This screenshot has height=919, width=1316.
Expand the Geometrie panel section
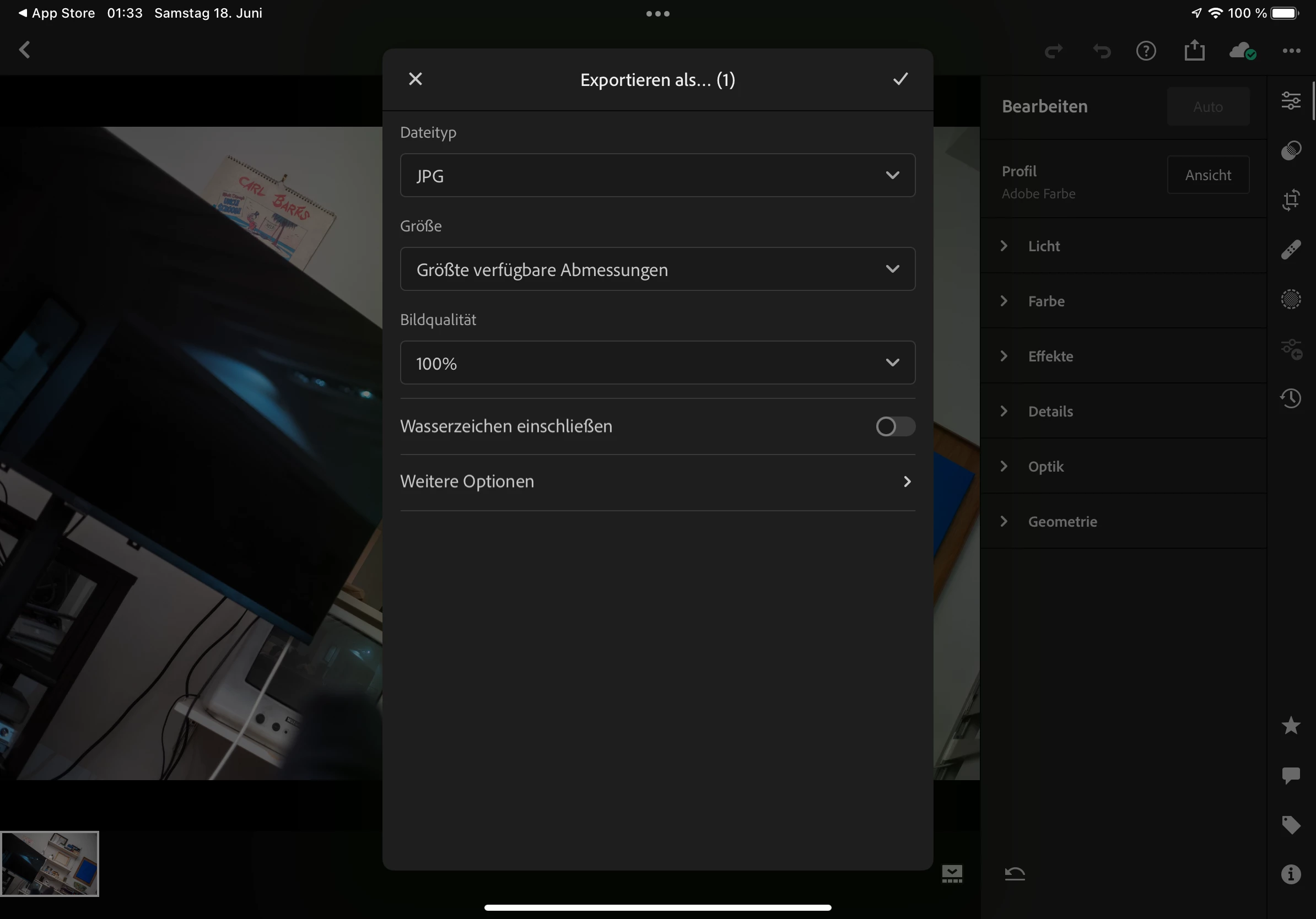click(1061, 521)
